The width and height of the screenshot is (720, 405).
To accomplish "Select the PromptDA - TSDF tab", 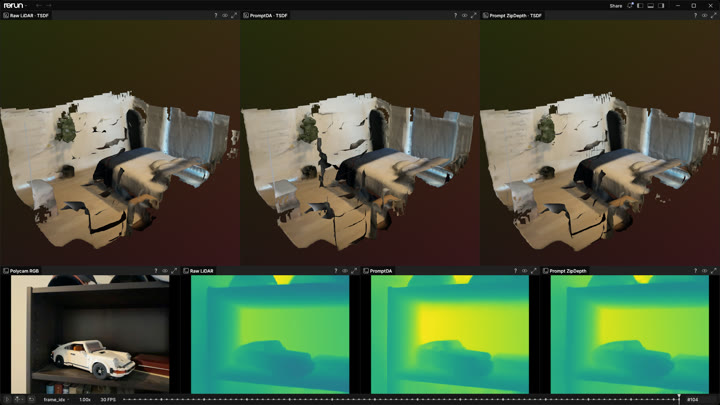I will coord(265,16).
